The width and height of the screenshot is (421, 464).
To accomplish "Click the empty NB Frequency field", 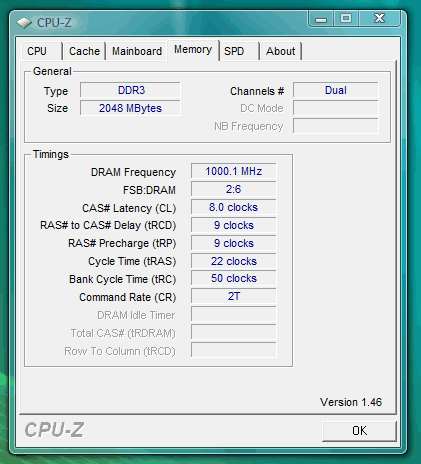I will tap(336, 126).
